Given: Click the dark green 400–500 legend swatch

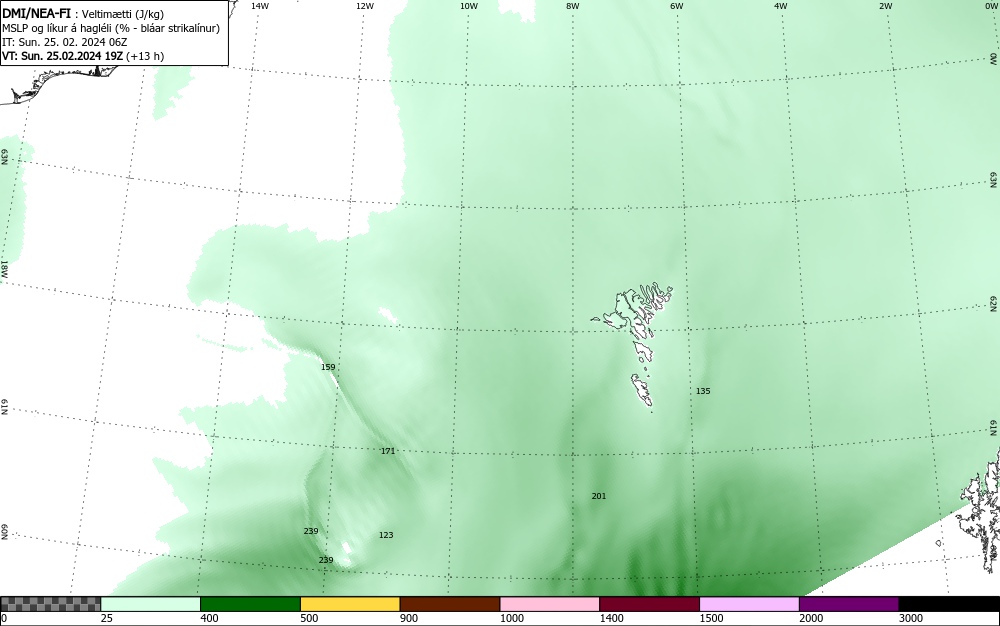Looking at the screenshot, I should click(250, 604).
